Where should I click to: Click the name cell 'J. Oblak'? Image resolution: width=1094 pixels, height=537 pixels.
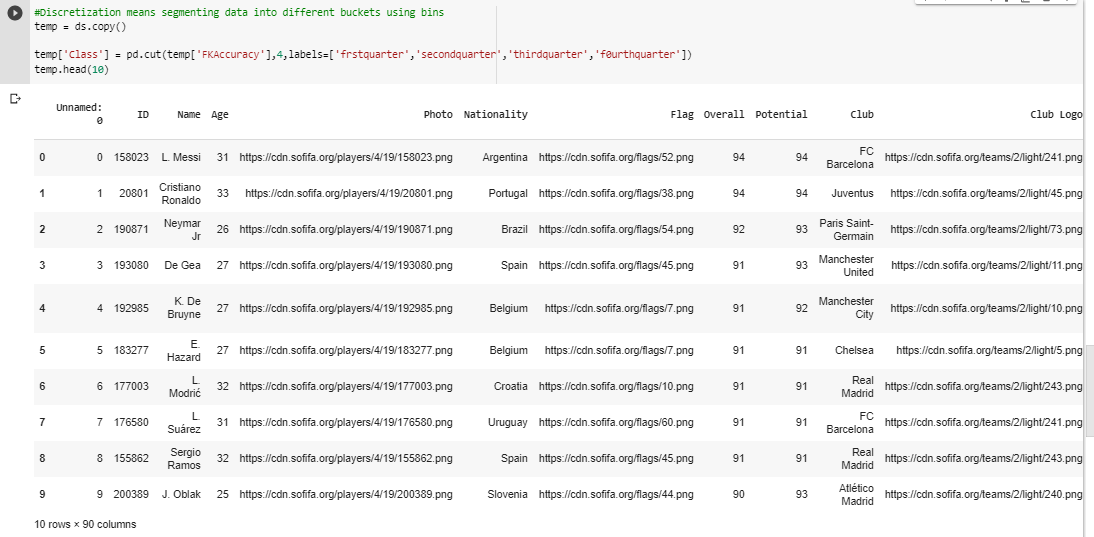click(x=181, y=494)
